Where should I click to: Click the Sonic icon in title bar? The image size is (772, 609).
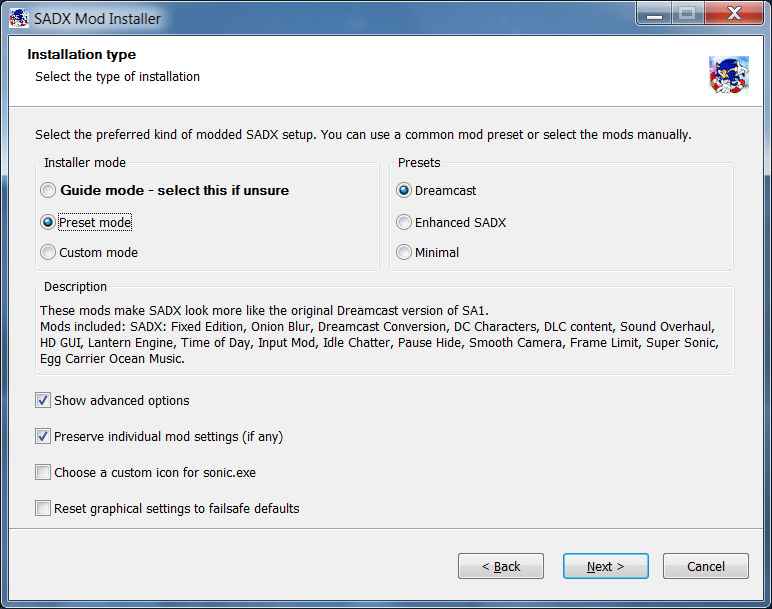tap(19, 18)
